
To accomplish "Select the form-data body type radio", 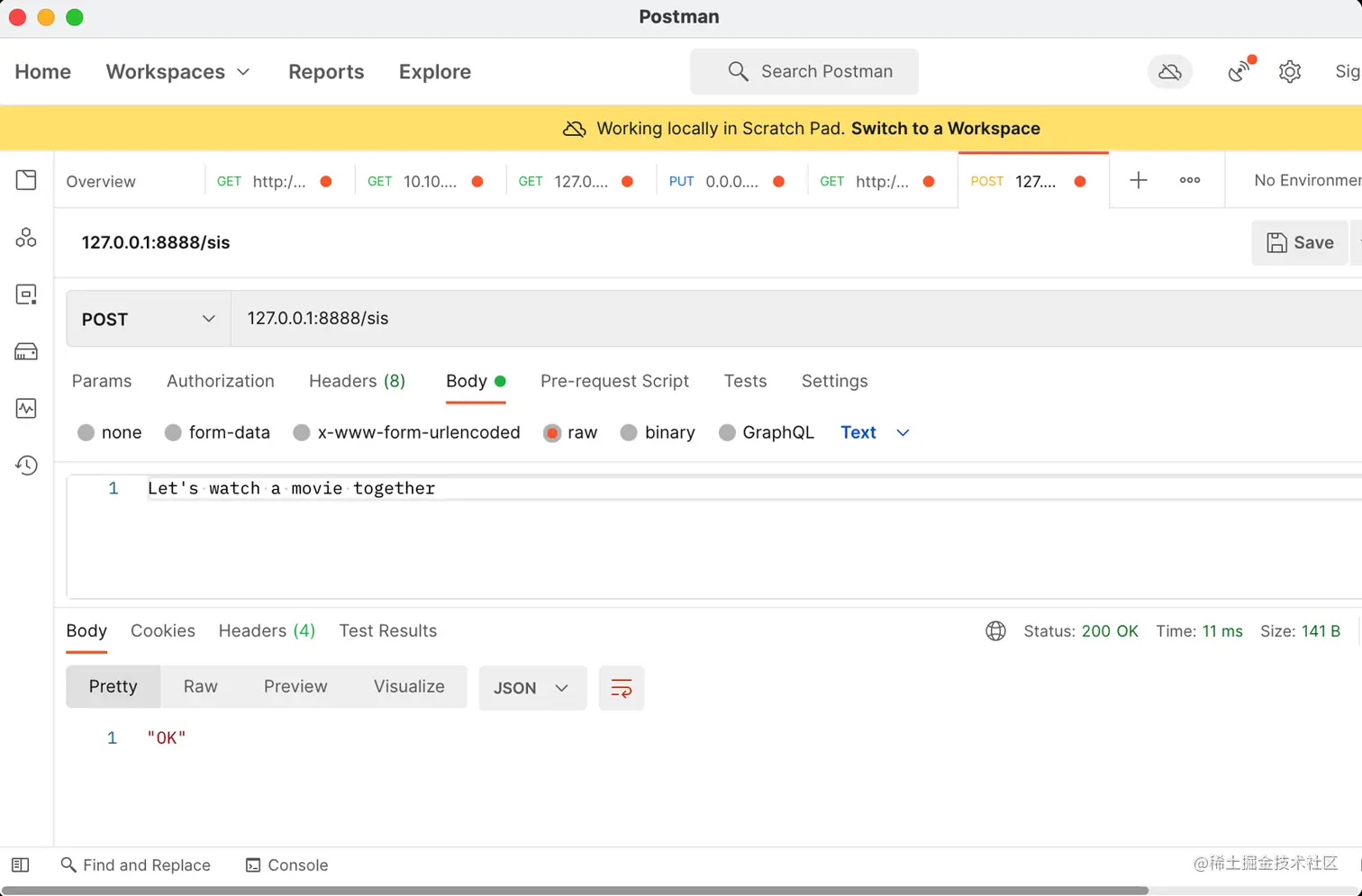I will coord(174,433).
